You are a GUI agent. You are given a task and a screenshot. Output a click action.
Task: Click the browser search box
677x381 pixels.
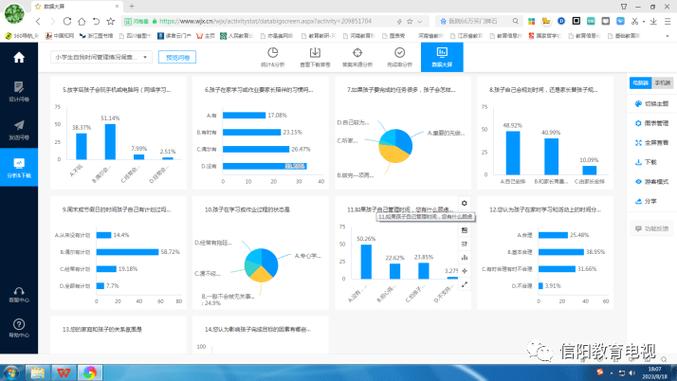pyautogui.click(x=479, y=21)
